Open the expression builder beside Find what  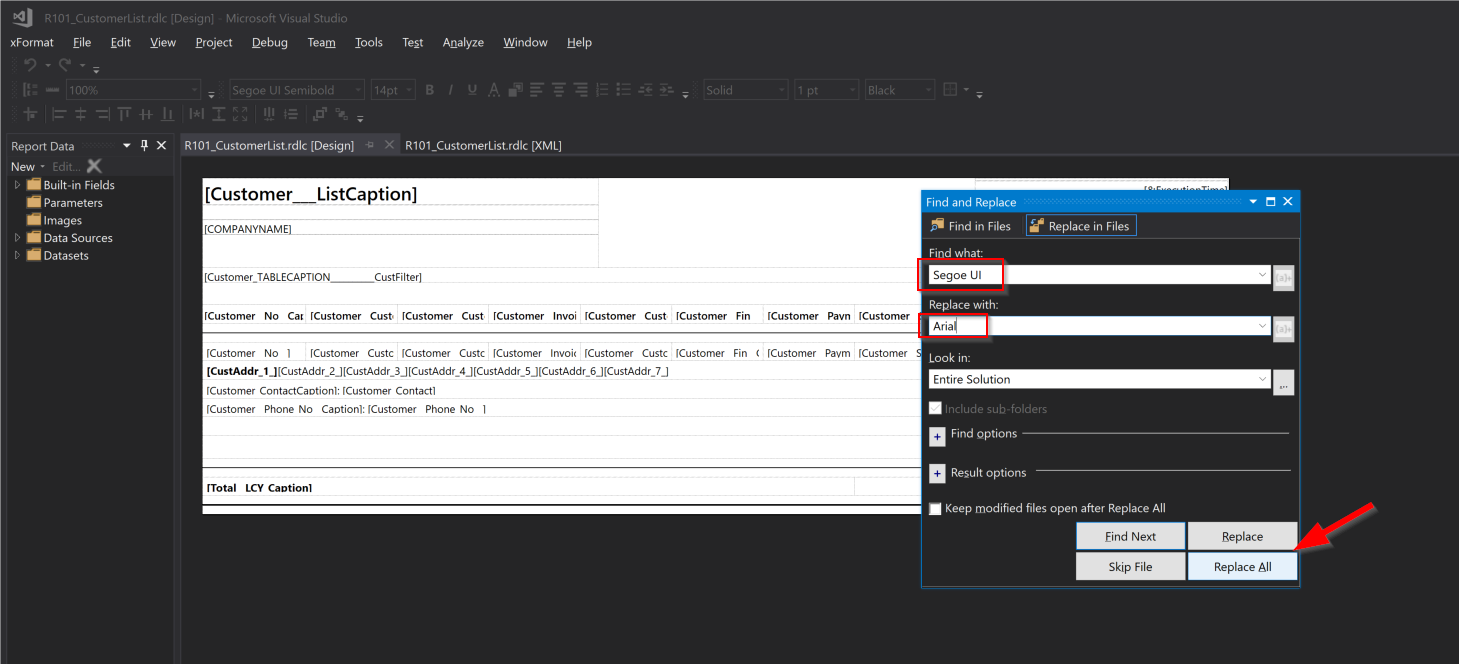1284,277
